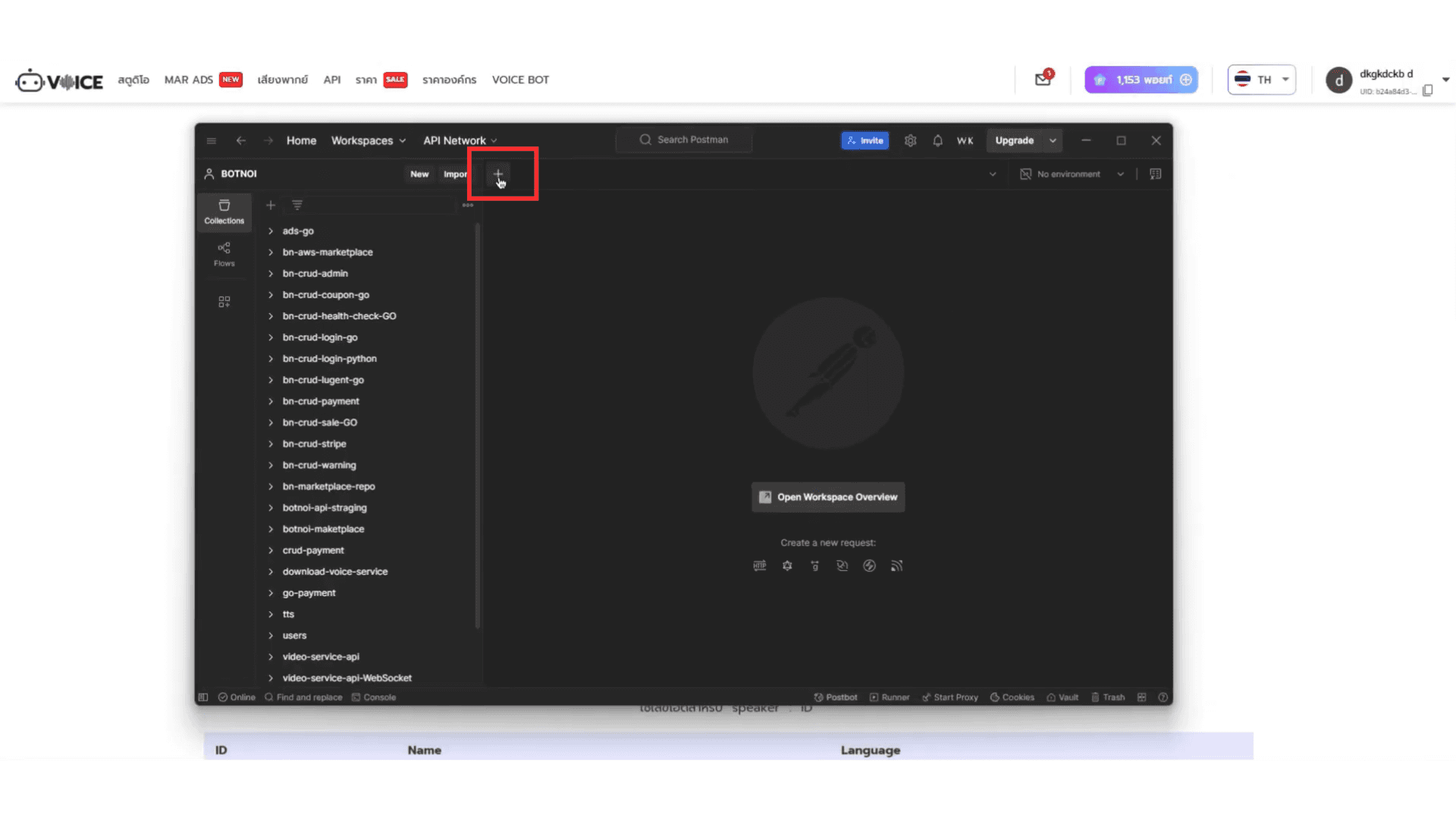Viewport: 1456px width, 819px height.
Task: Open the TH language selector
Action: click(1261, 80)
